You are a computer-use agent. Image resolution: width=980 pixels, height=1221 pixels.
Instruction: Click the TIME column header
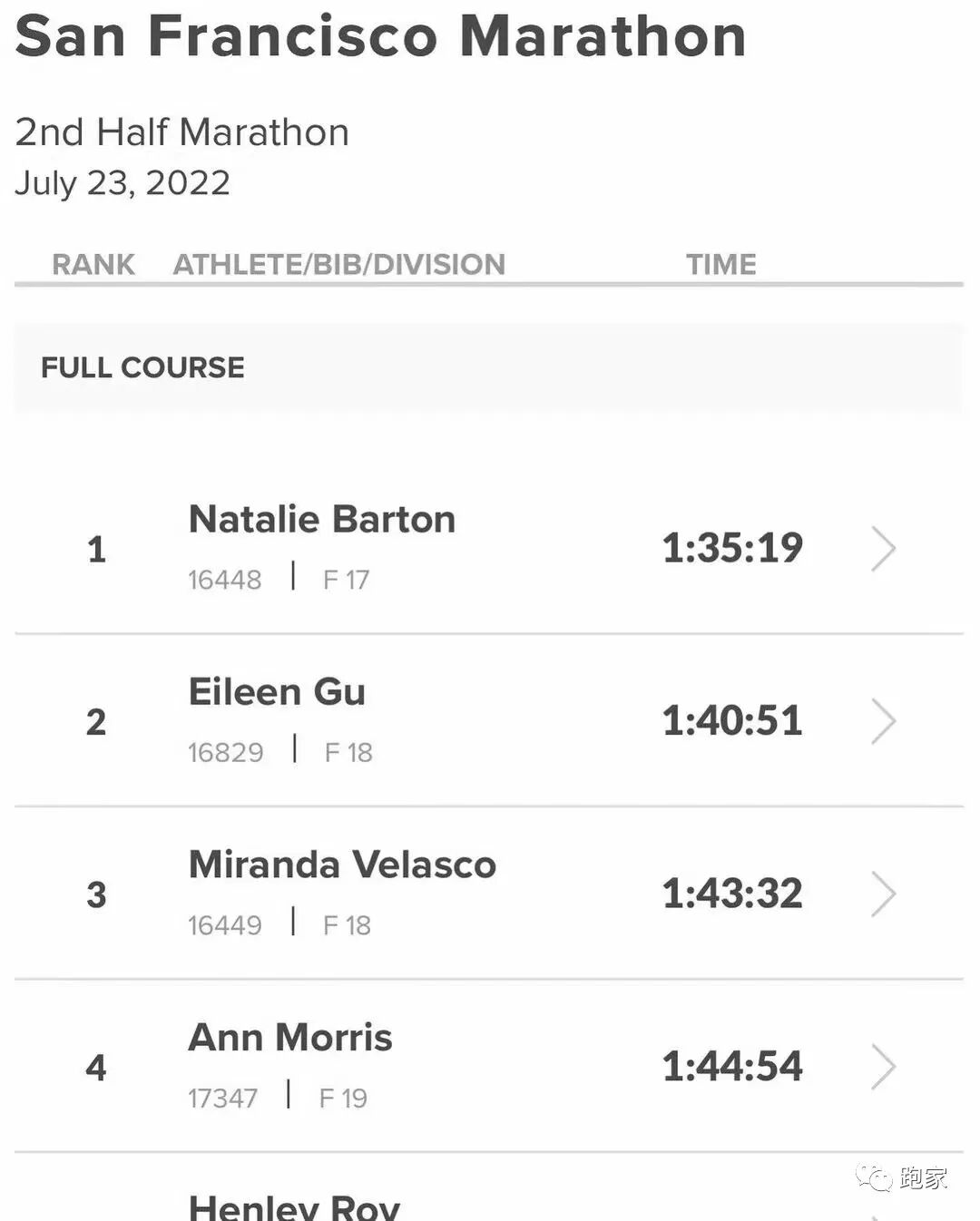[x=720, y=264]
